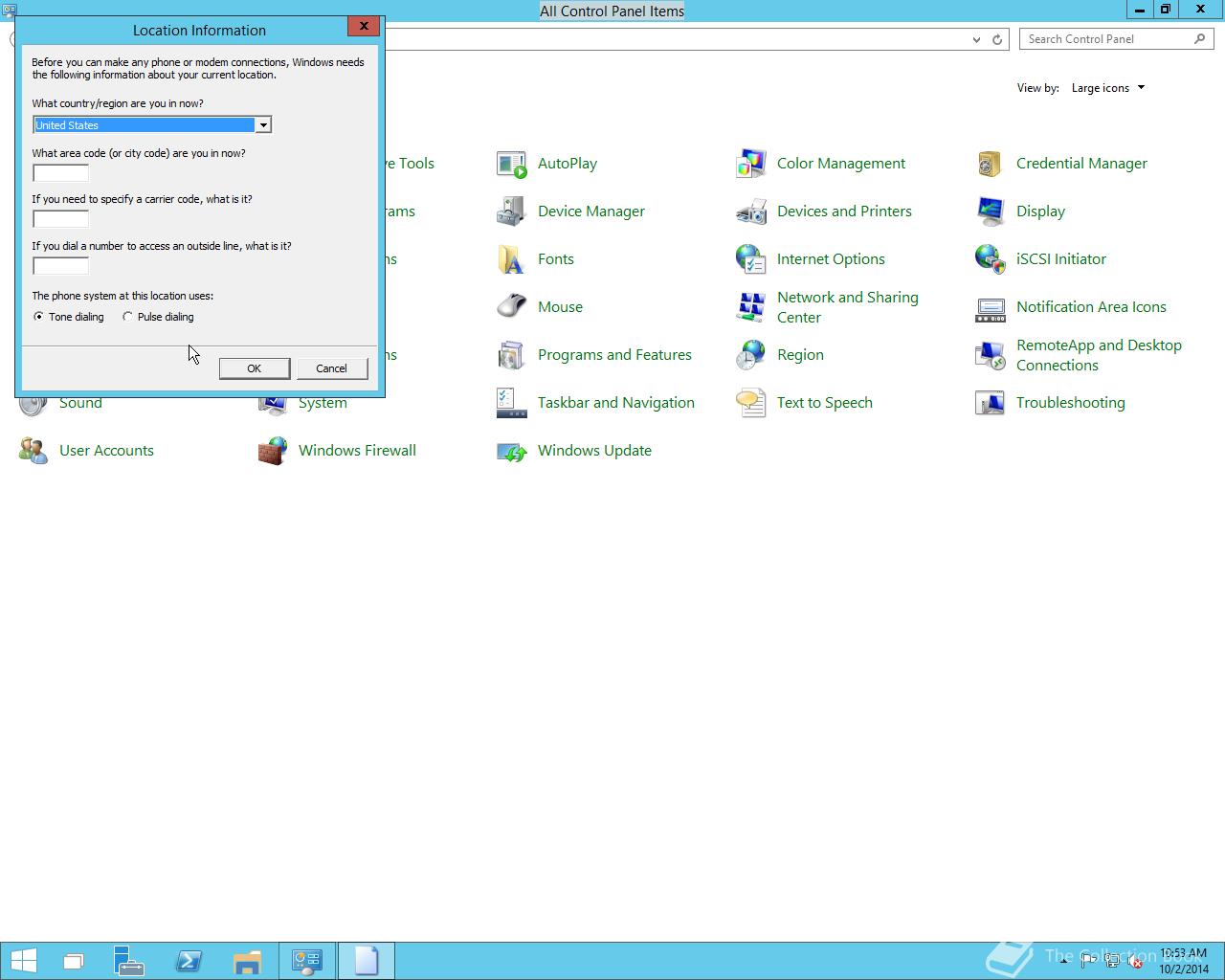Open the User Accounts icon
Viewport: 1225px width, 980px height.
(x=33, y=451)
